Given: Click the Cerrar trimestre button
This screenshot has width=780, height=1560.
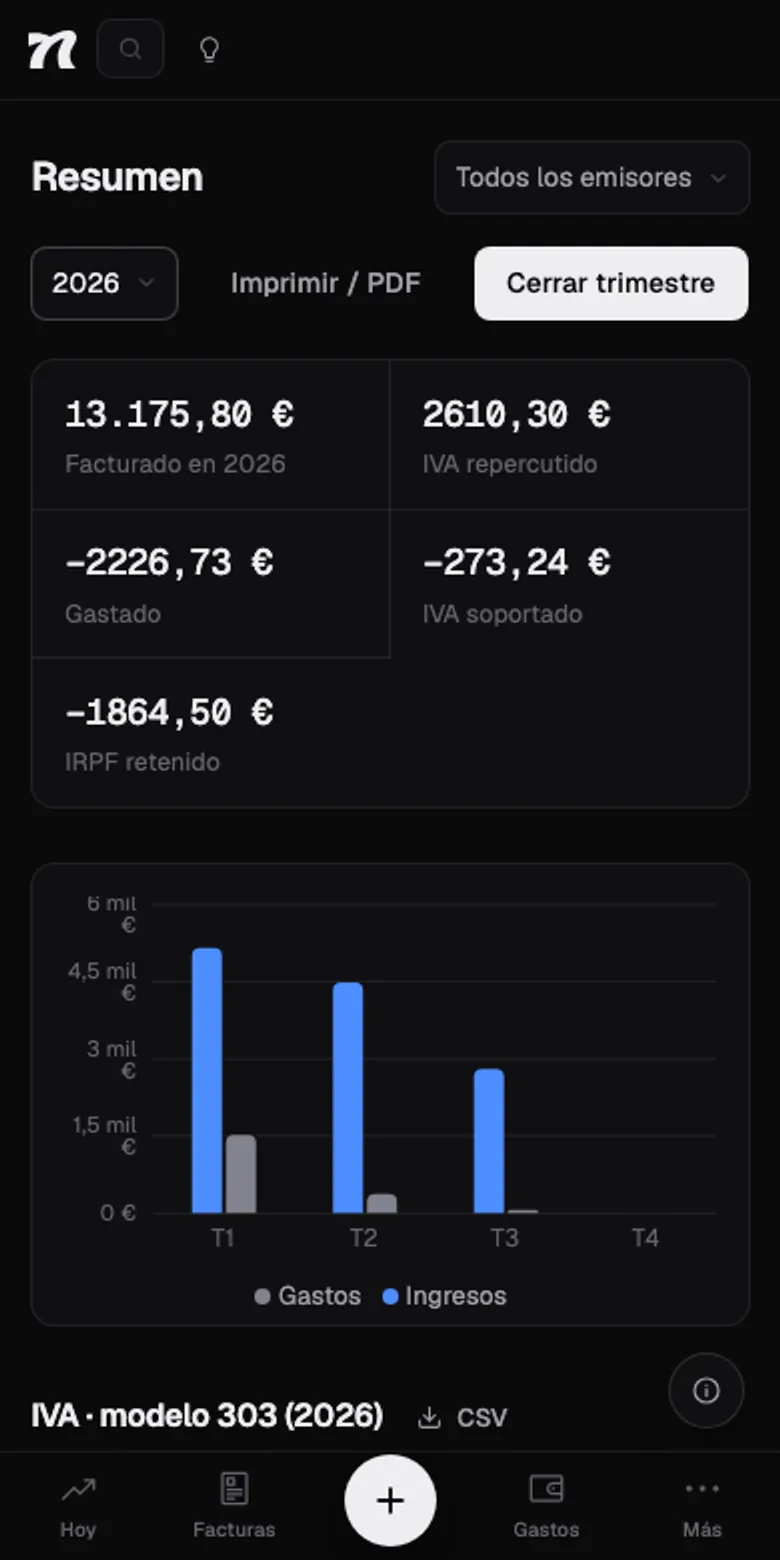Looking at the screenshot, I should tap(611, 284).
